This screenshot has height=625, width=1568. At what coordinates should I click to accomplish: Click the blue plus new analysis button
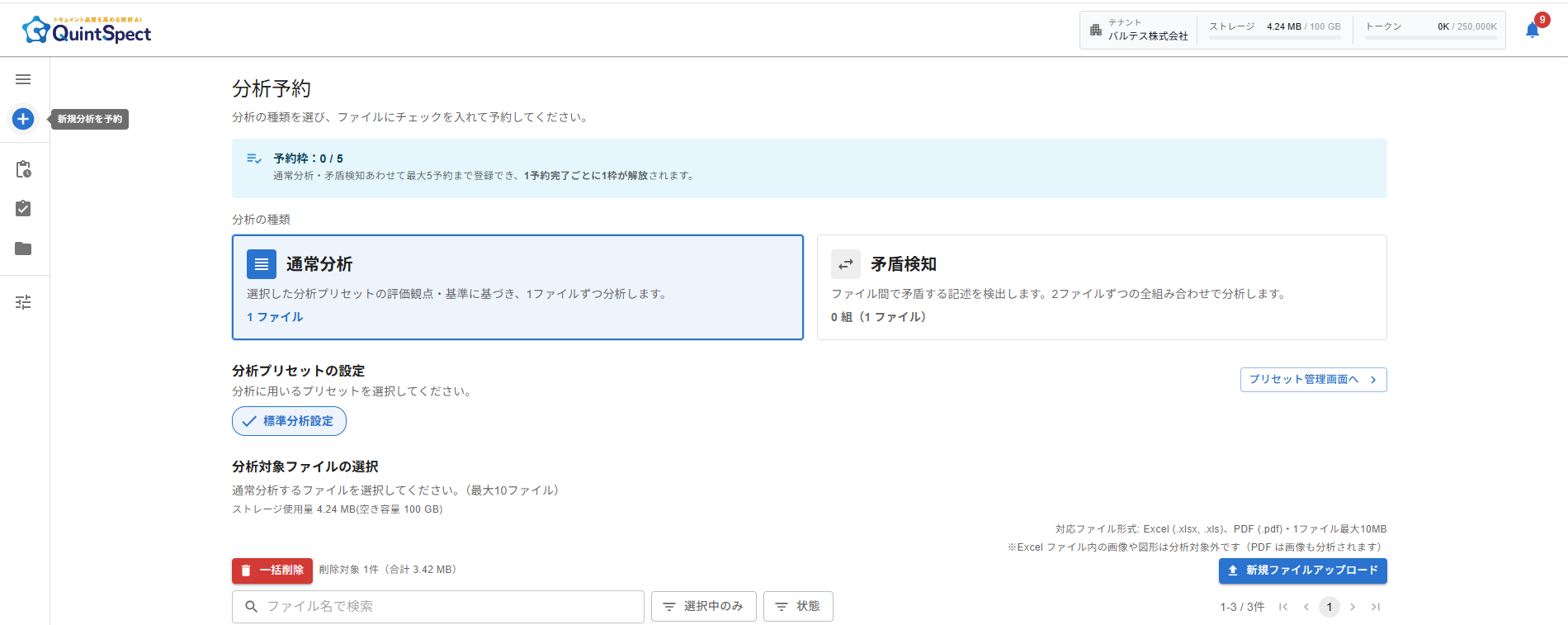coord(23,119)
